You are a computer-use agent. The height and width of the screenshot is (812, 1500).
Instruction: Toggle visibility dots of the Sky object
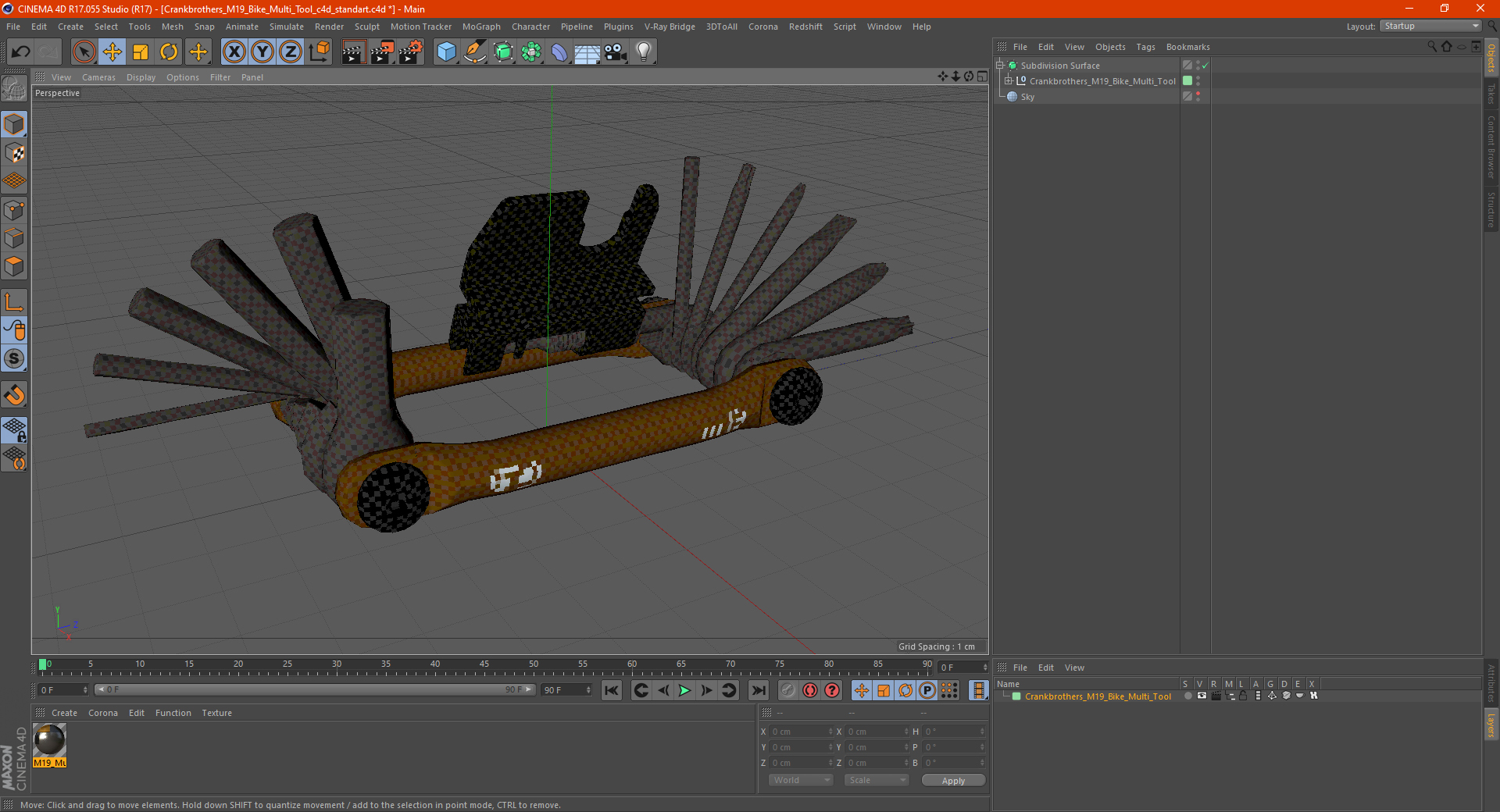[1198, 97]
